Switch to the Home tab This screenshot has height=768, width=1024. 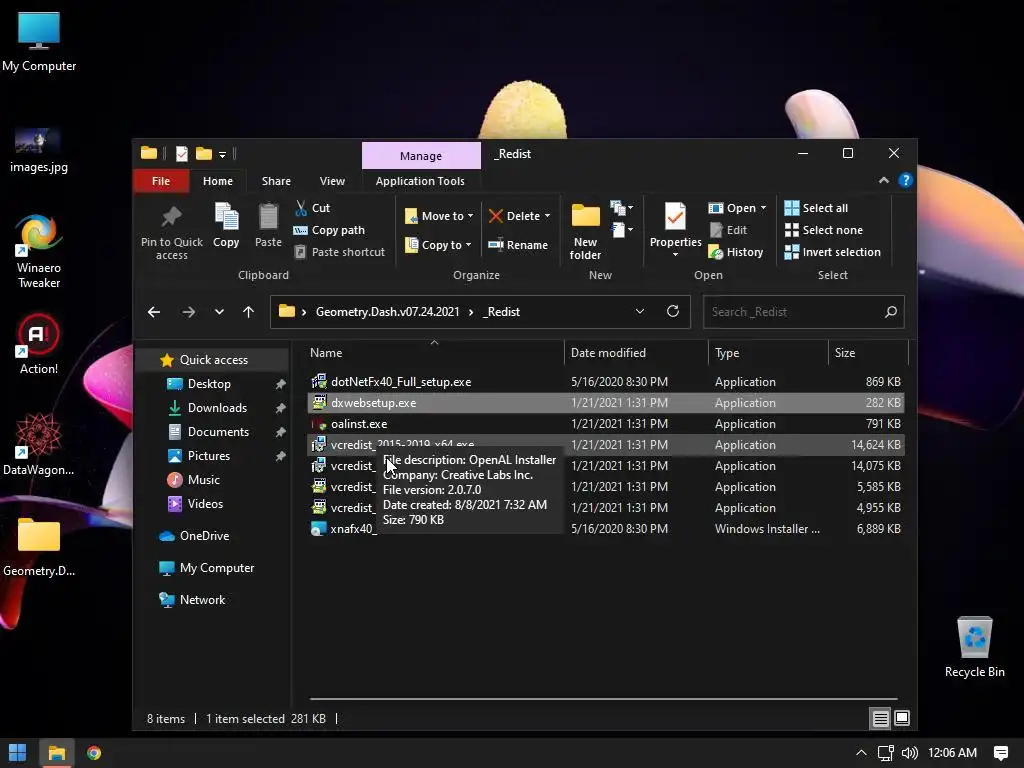(x=217, y=181)
